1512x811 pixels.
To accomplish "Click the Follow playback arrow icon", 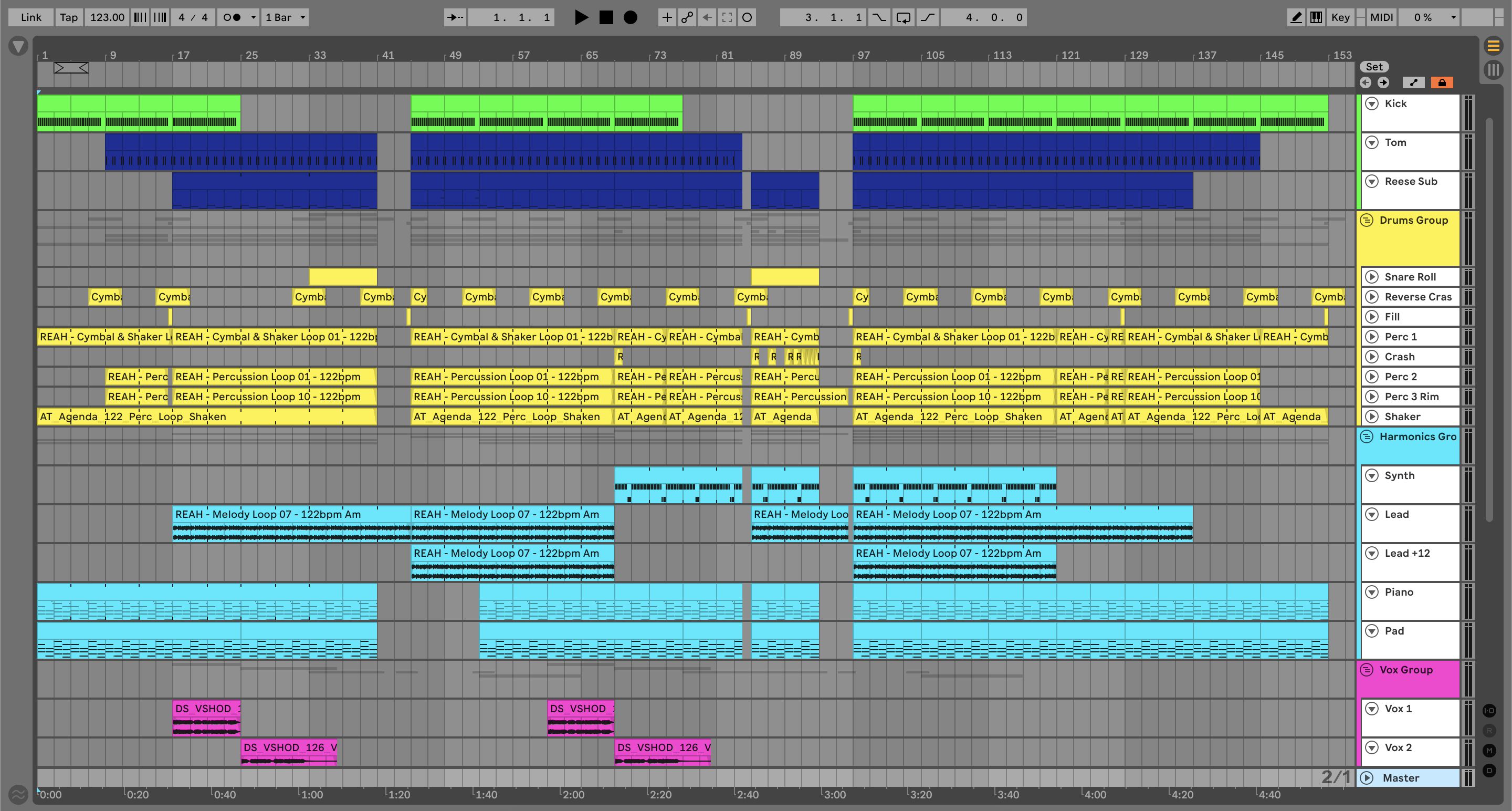I will [x=455, y=18].
